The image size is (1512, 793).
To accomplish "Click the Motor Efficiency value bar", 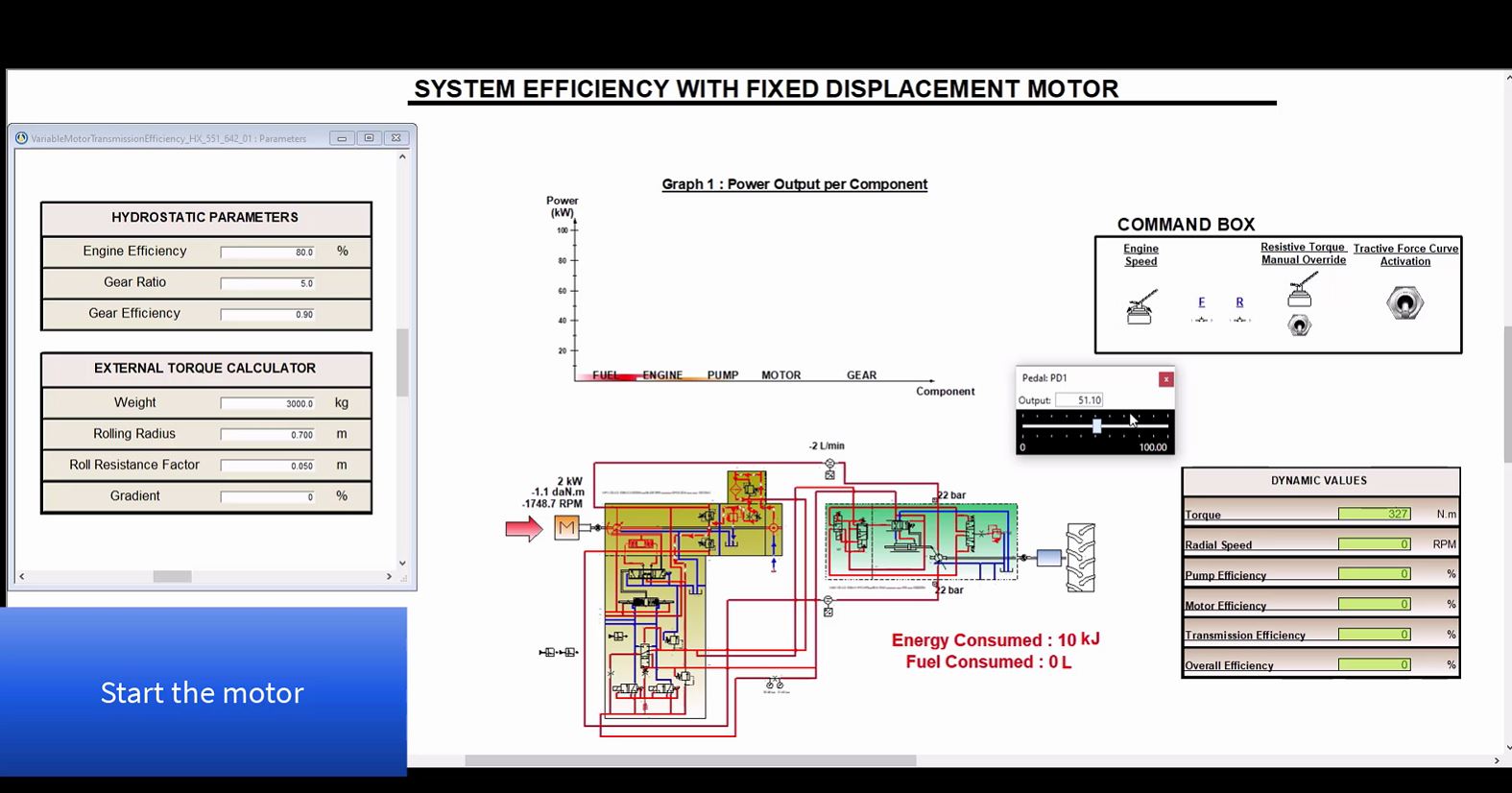I will pos(1375,605).
